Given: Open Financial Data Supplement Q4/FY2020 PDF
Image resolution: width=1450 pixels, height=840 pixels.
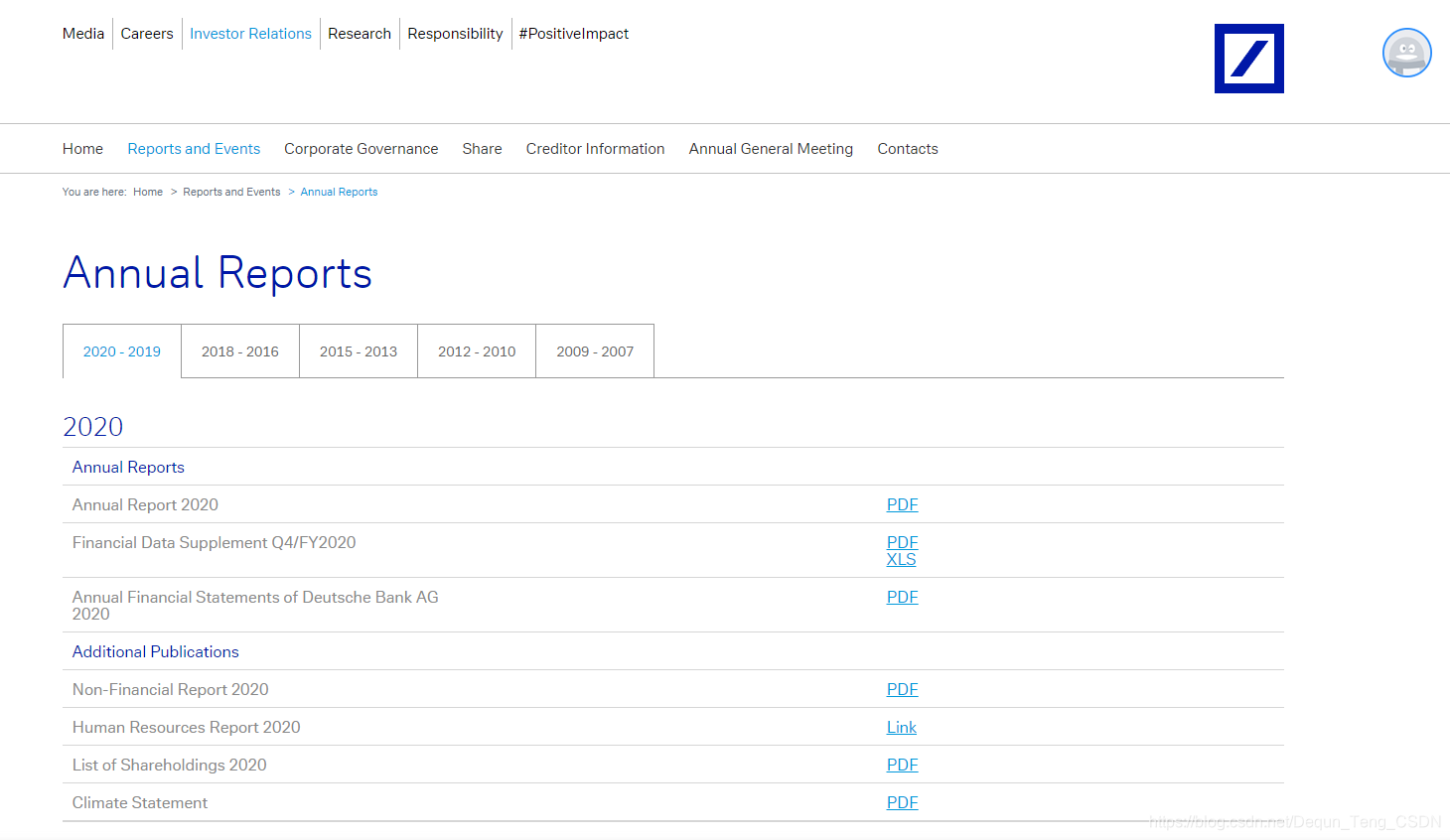Looking at the screenshot, I should (x=902, y=542).
